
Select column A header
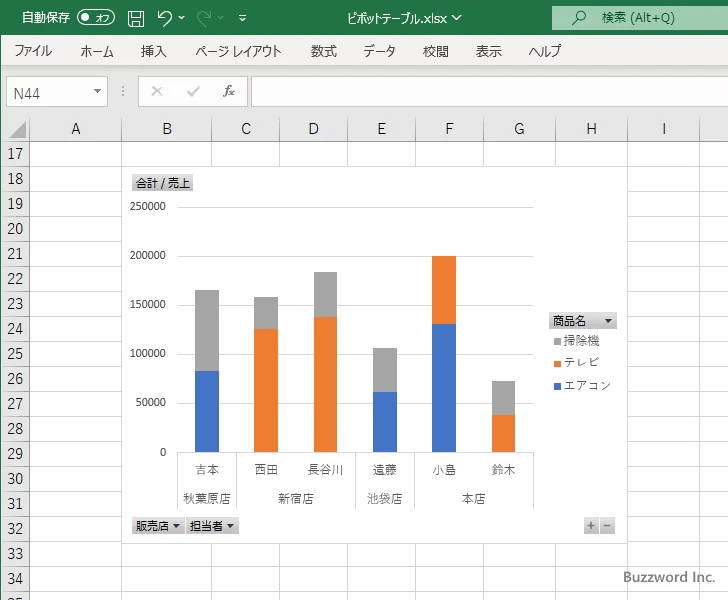pos(76,129)
